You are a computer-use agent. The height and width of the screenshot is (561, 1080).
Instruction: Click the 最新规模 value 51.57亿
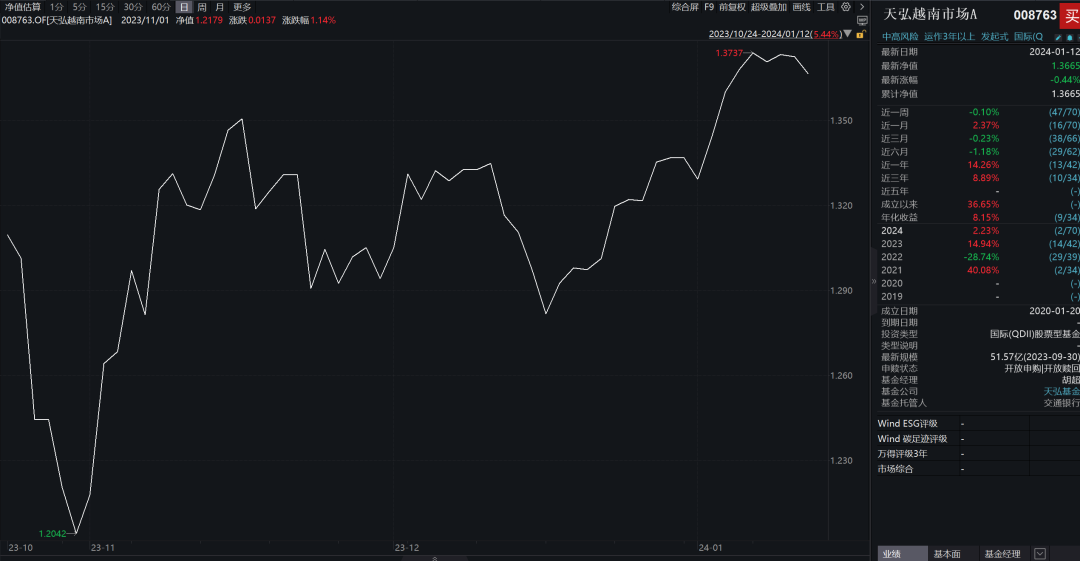click(x=1035, y=357)
